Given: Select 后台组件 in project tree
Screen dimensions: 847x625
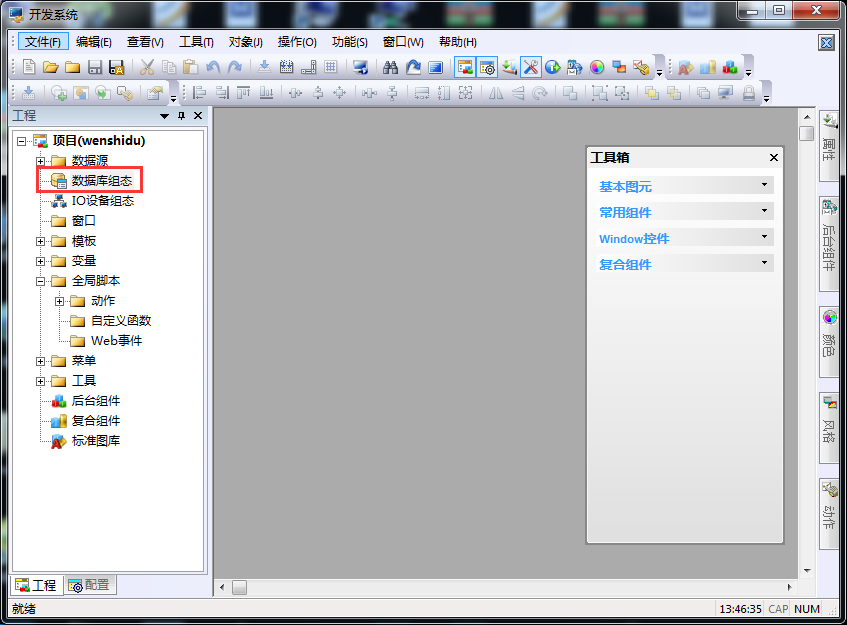Looking at the screenshot, I should tap(96, 401).
